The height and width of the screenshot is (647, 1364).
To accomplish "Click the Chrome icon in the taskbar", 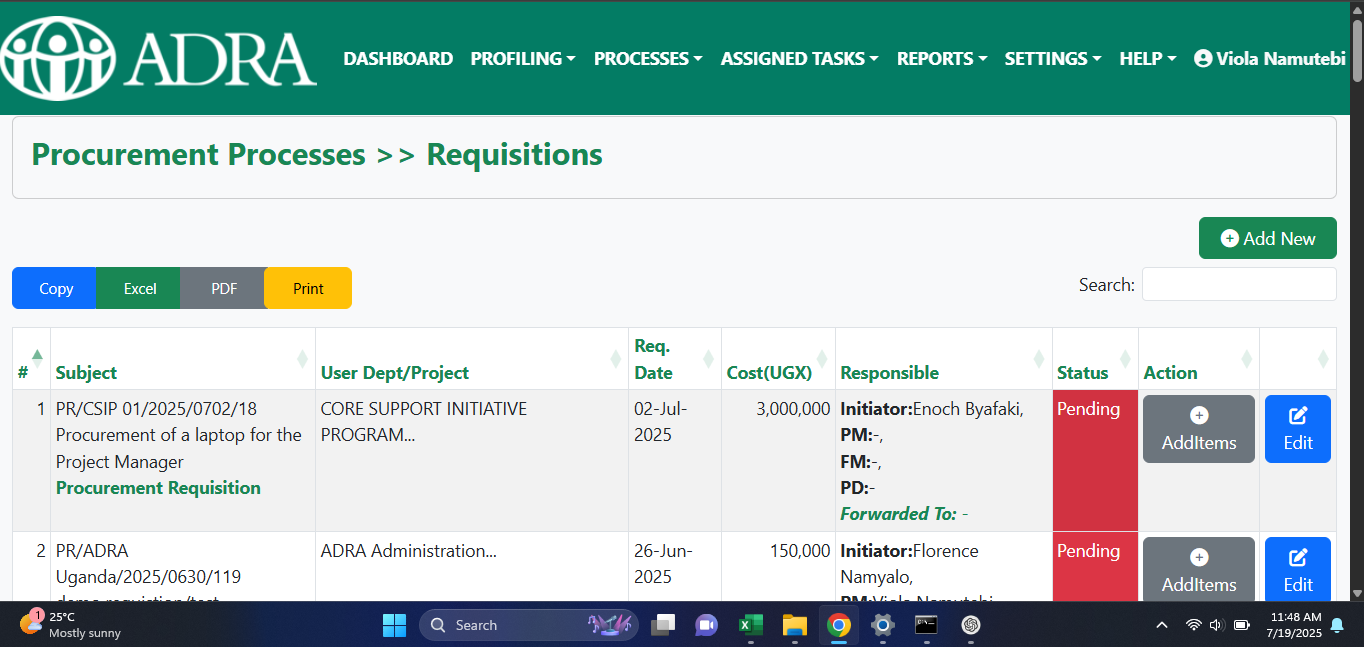I will coord(838,625).
